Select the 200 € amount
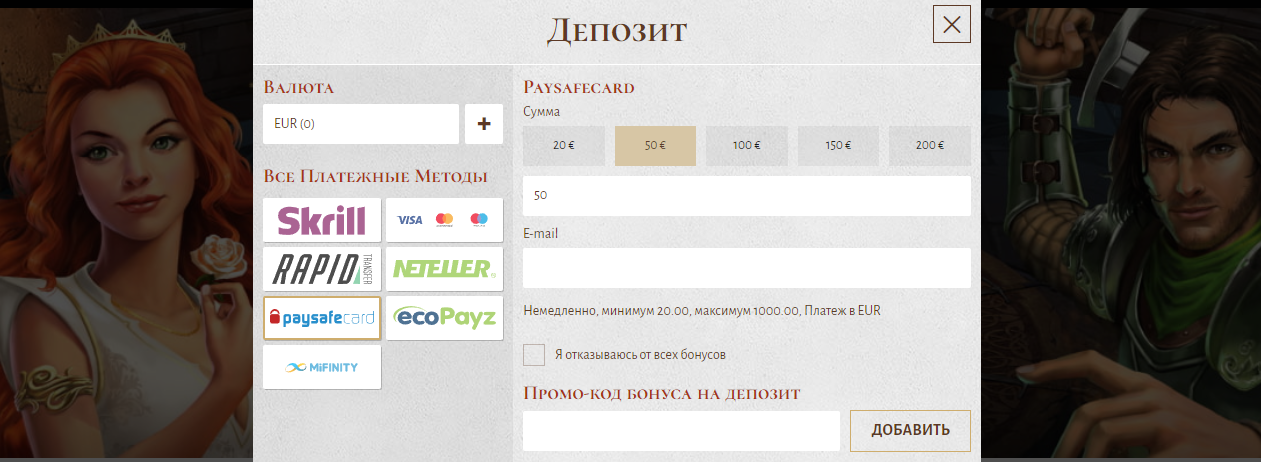The height and width of the screenshot is (462, 1261). click(930, 146)
